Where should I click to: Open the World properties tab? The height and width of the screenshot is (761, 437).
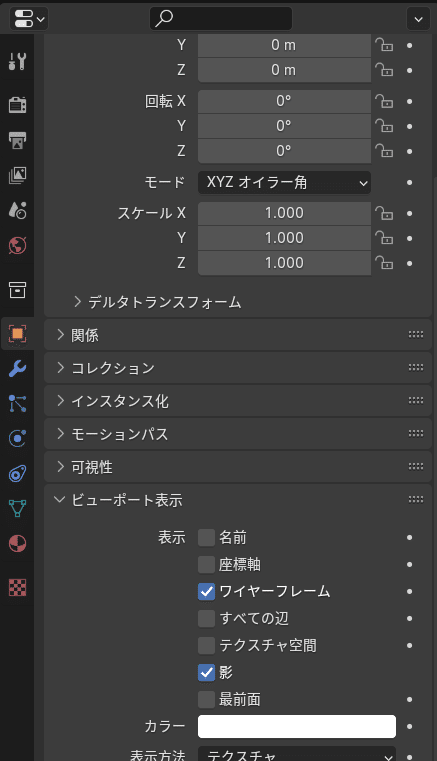click(x=17, y=246)
